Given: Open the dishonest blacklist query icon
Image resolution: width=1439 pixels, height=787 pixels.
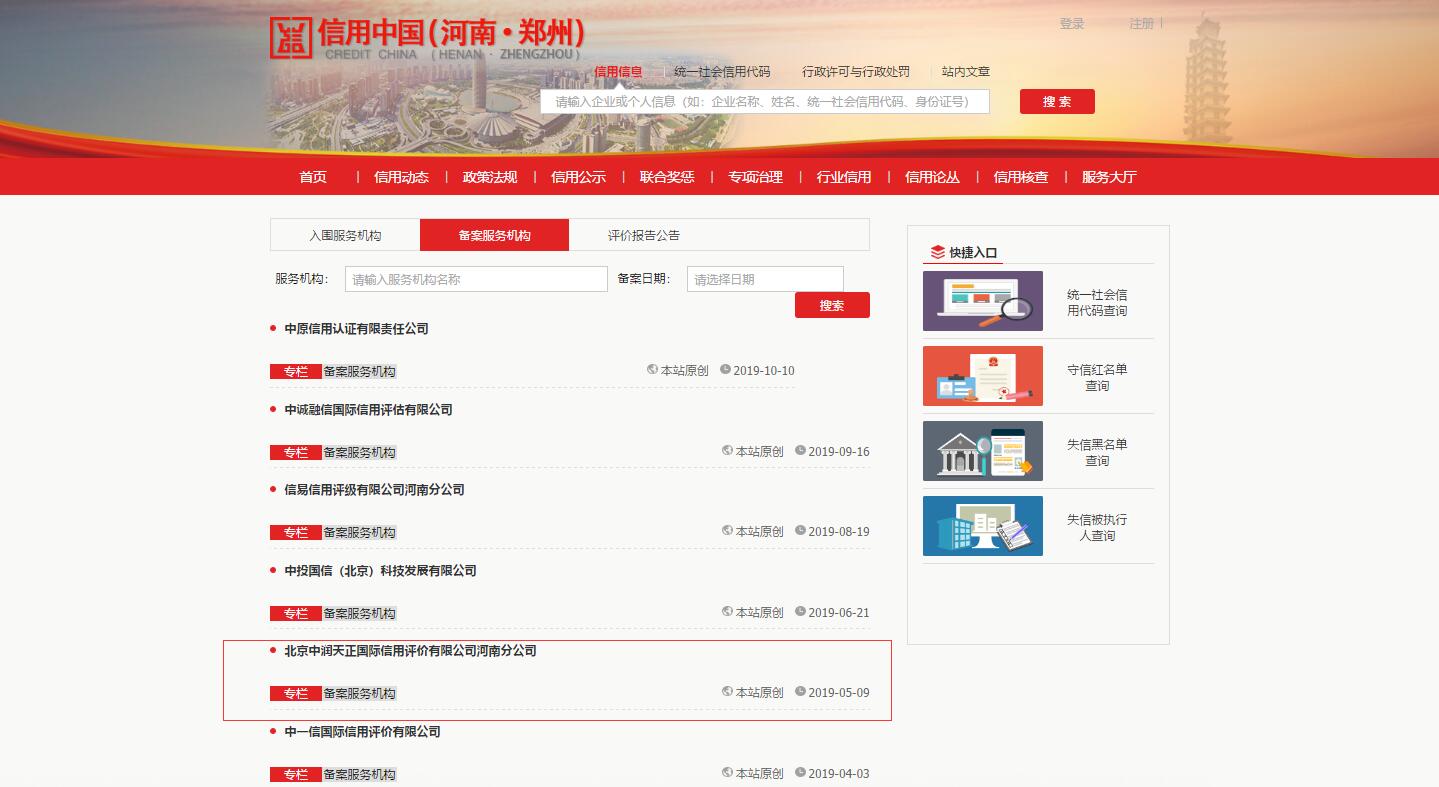Looking at the screenshot, I should [x=982, y=451].
